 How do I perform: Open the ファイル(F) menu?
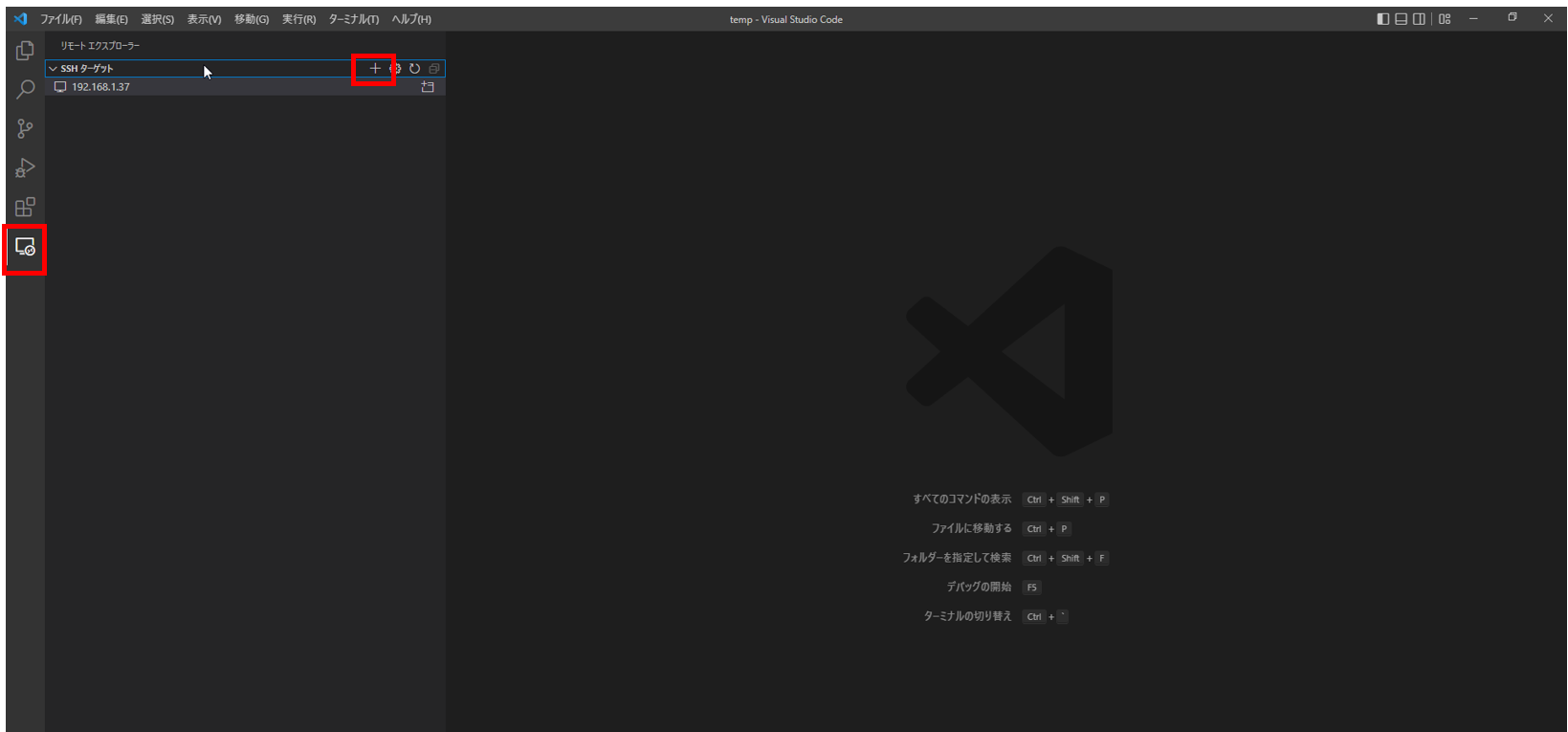click(x=61, y=19)
